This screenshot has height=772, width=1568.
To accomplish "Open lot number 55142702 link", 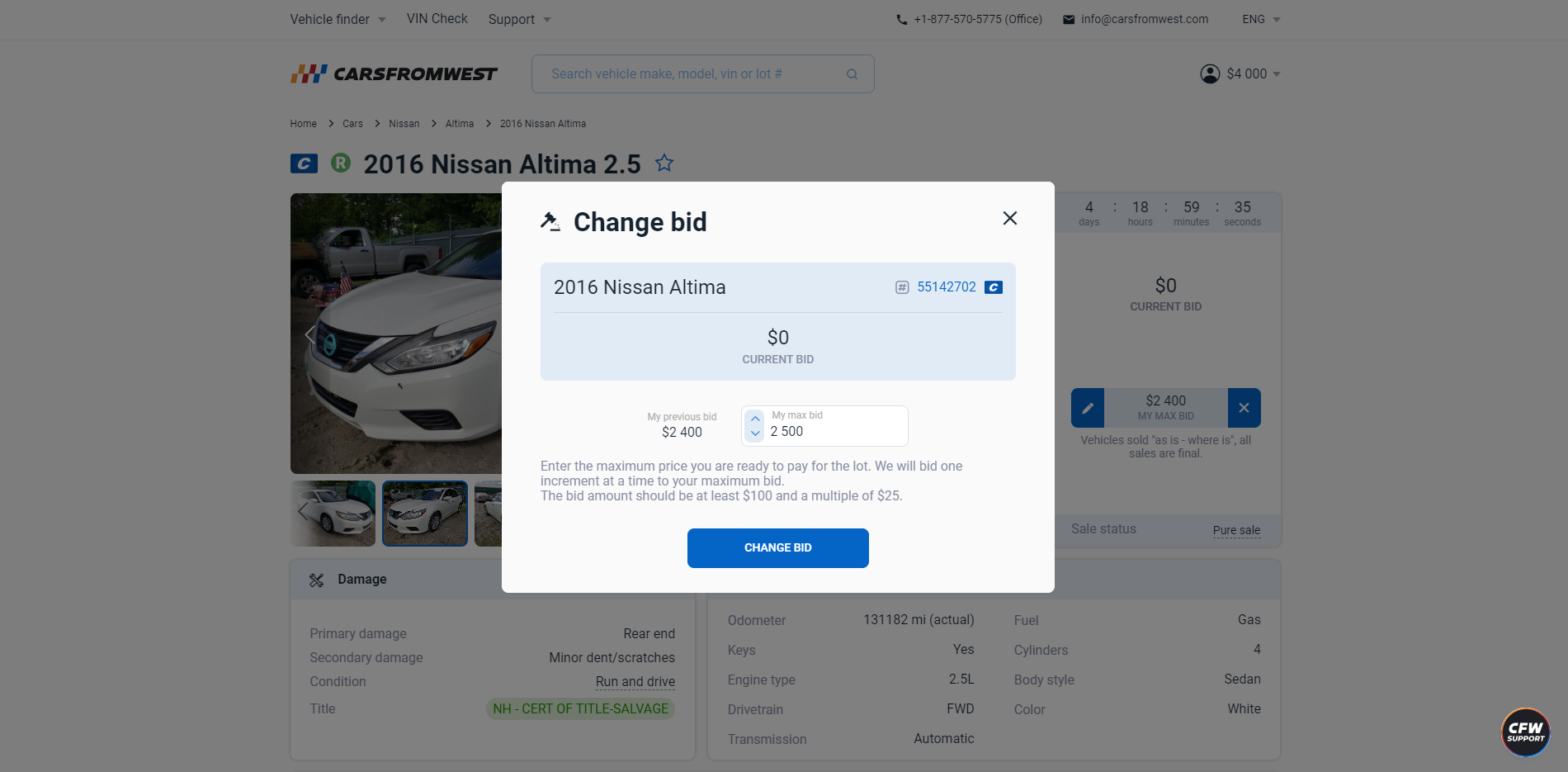I will (947, 287).
